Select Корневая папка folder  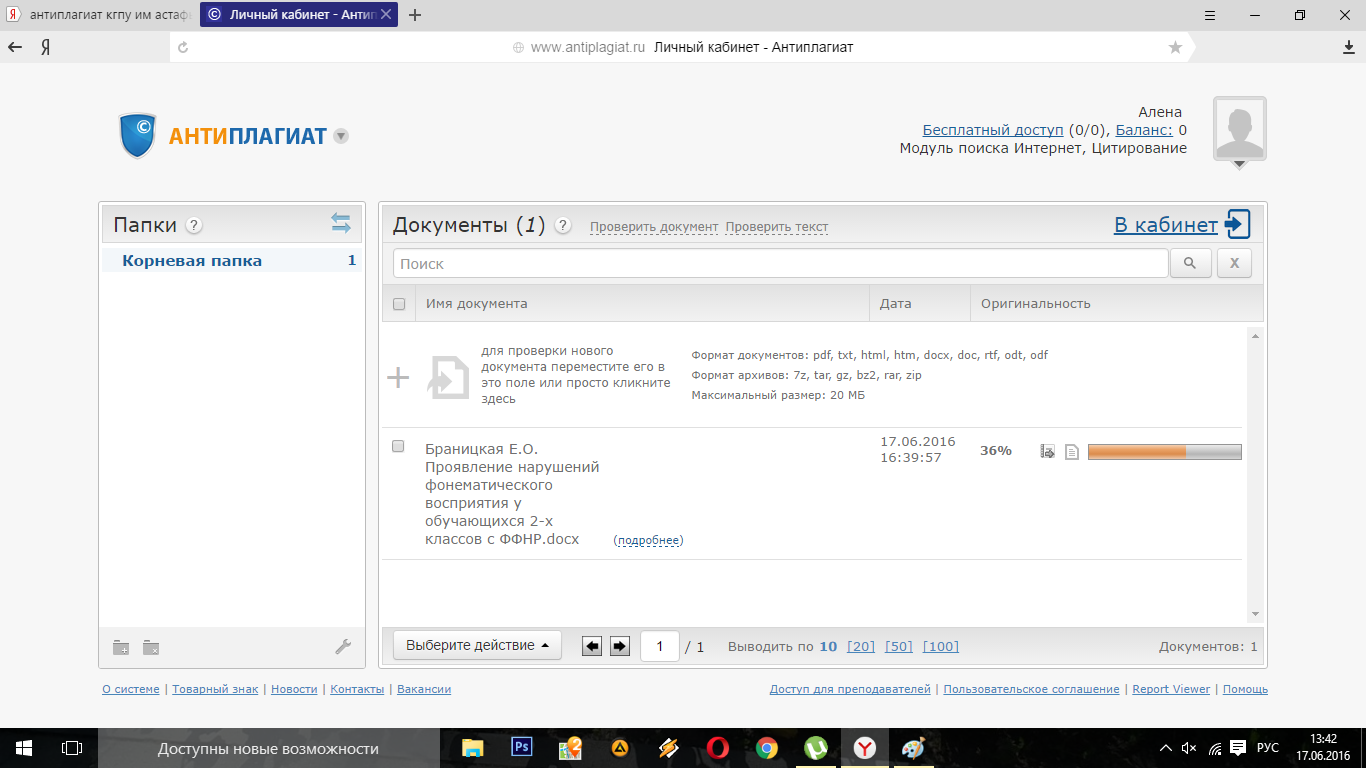click(192, 261)
